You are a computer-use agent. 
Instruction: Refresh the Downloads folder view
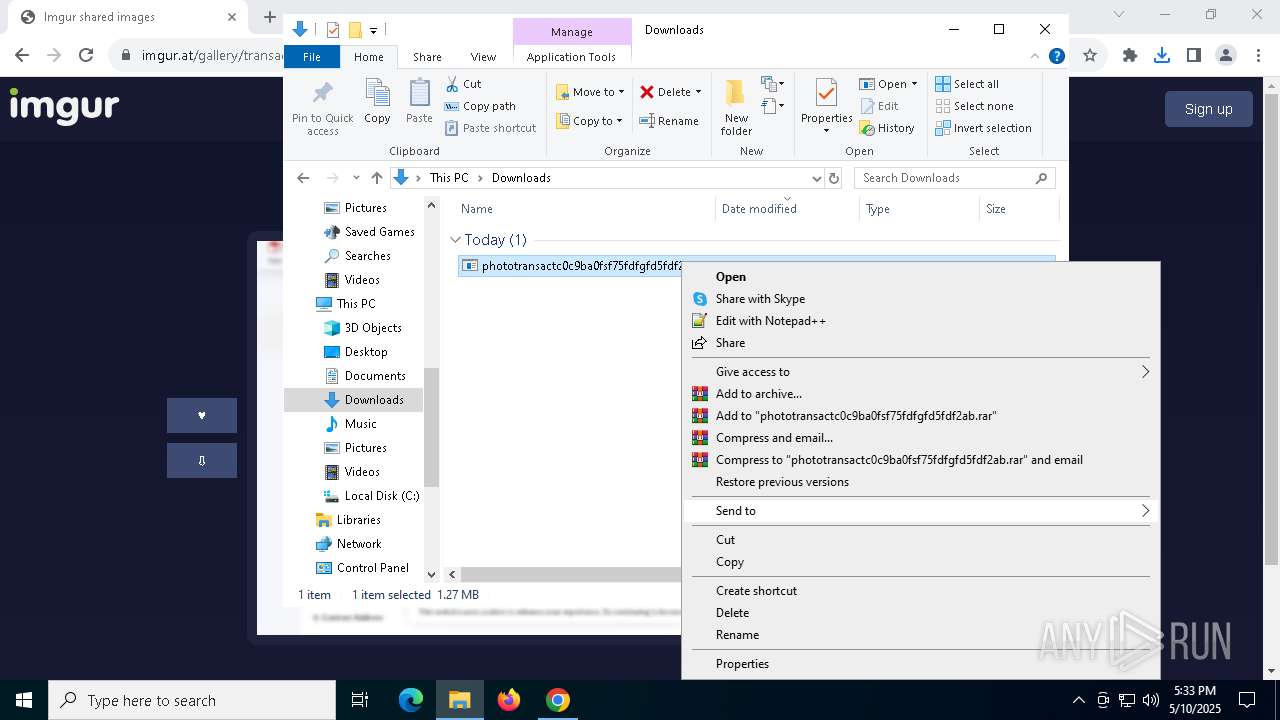pos(834,178)
